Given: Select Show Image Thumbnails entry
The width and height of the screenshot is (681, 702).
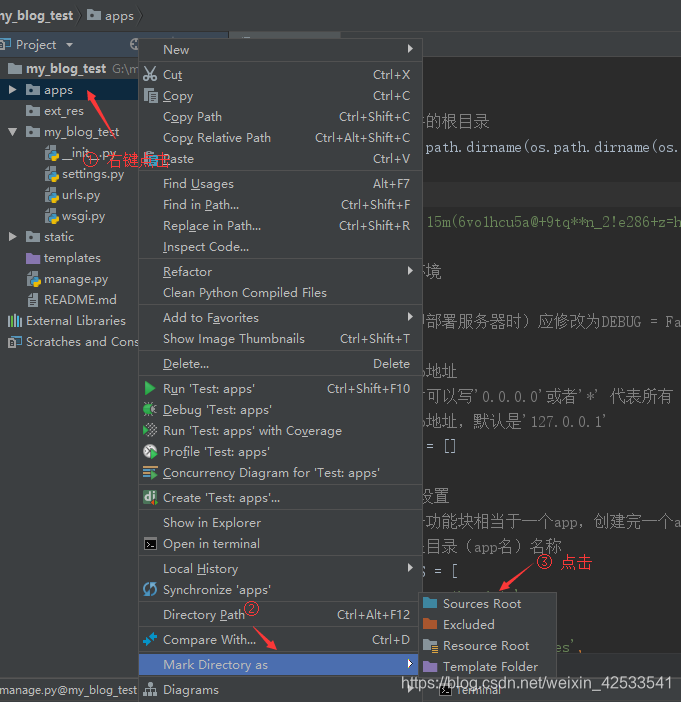Looking at the screenshot, I should click(280, 339).
